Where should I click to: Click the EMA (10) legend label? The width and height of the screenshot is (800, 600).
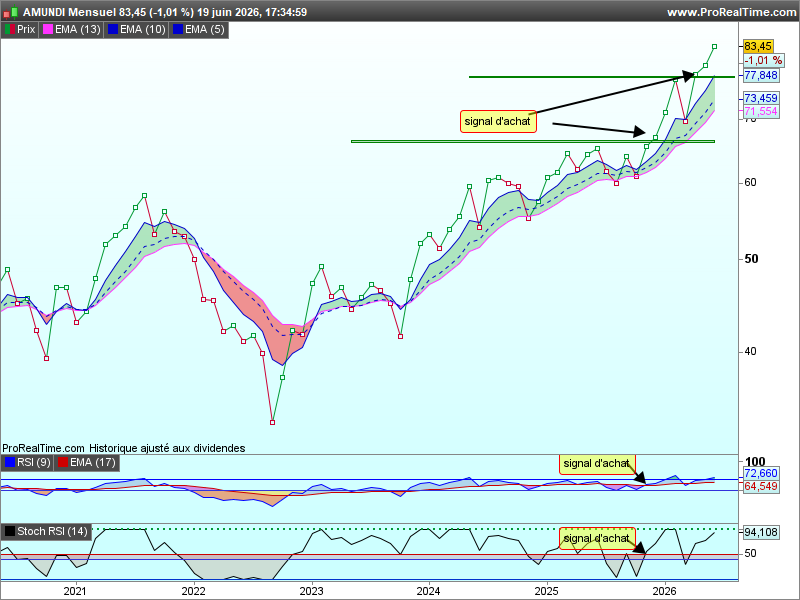pyautogui.click(x=143, y=30)
